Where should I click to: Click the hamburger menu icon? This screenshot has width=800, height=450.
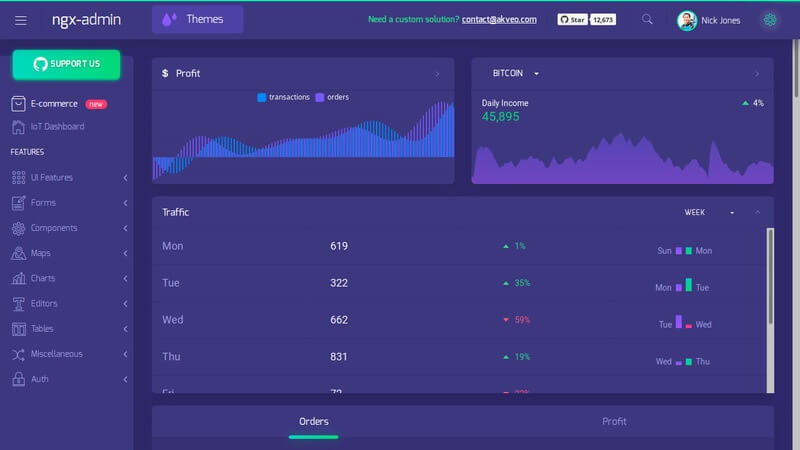pos(21,19)
